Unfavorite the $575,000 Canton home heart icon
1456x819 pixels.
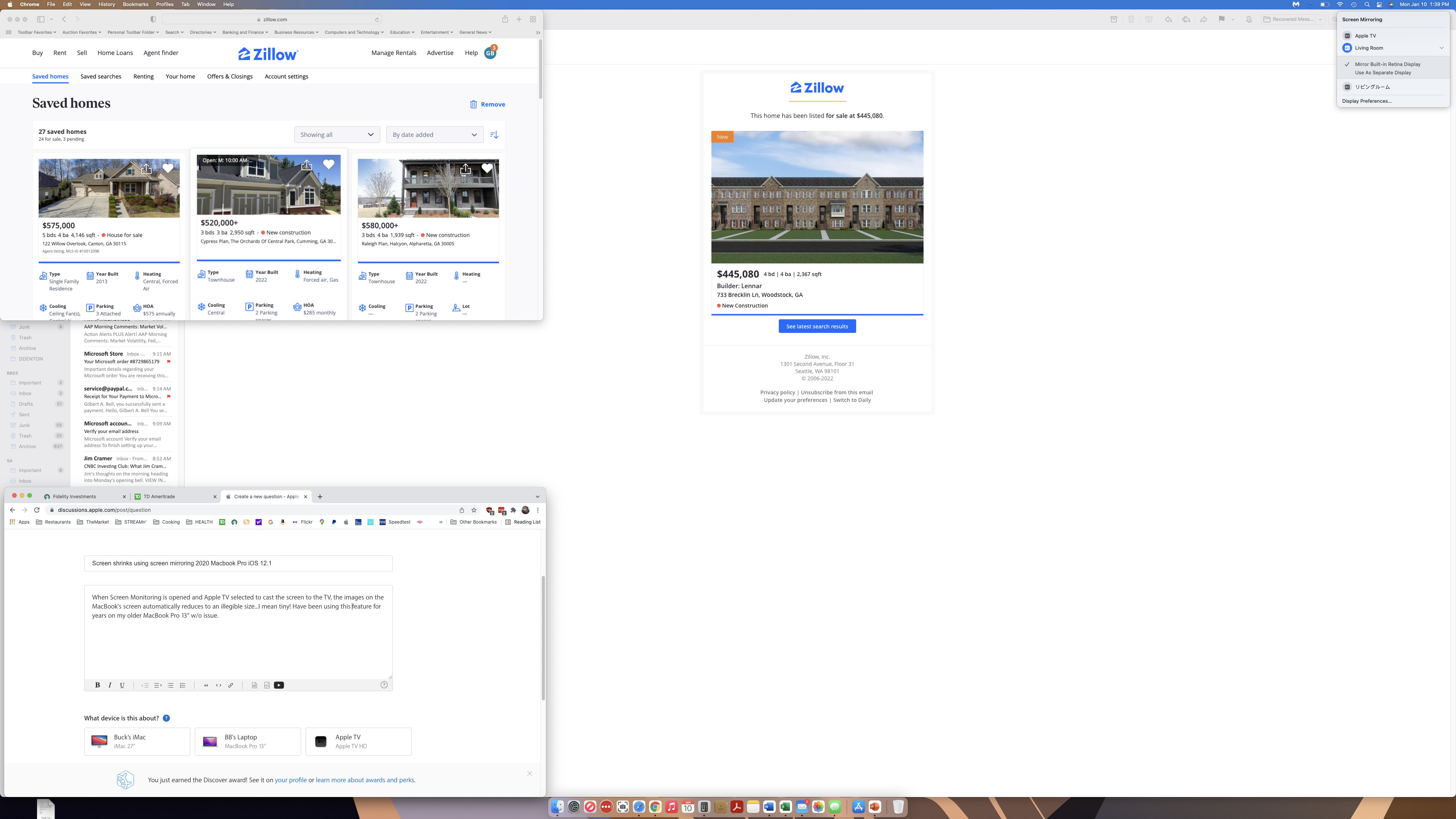click(x=168, y=168)
